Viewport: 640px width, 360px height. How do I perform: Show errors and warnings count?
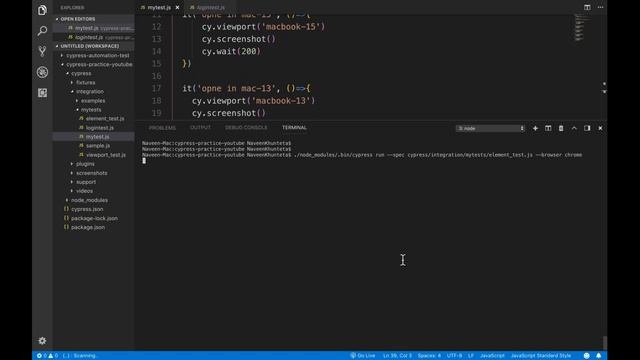47,356
